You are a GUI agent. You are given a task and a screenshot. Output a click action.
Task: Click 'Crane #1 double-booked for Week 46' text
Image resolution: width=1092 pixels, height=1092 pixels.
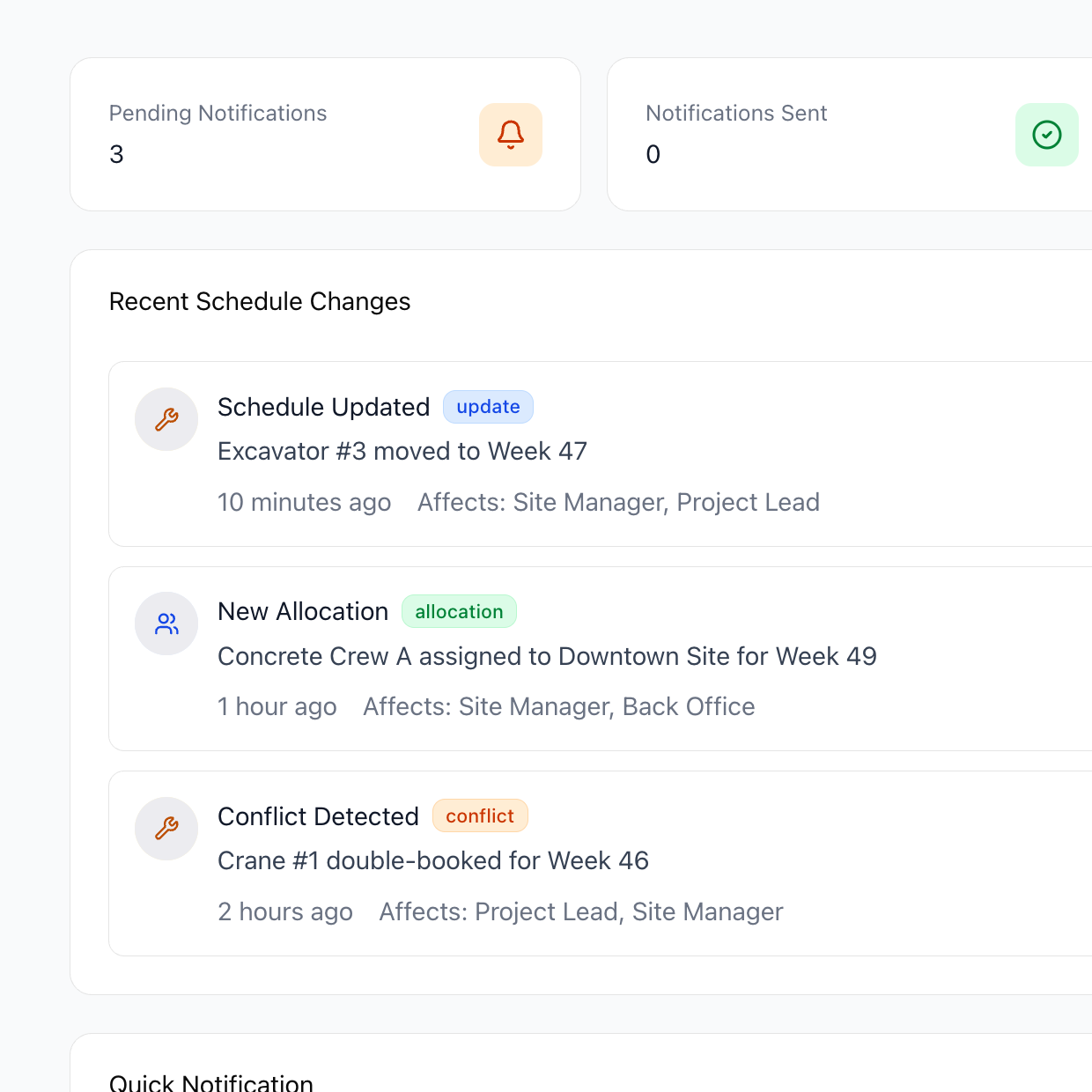[433, 860]
